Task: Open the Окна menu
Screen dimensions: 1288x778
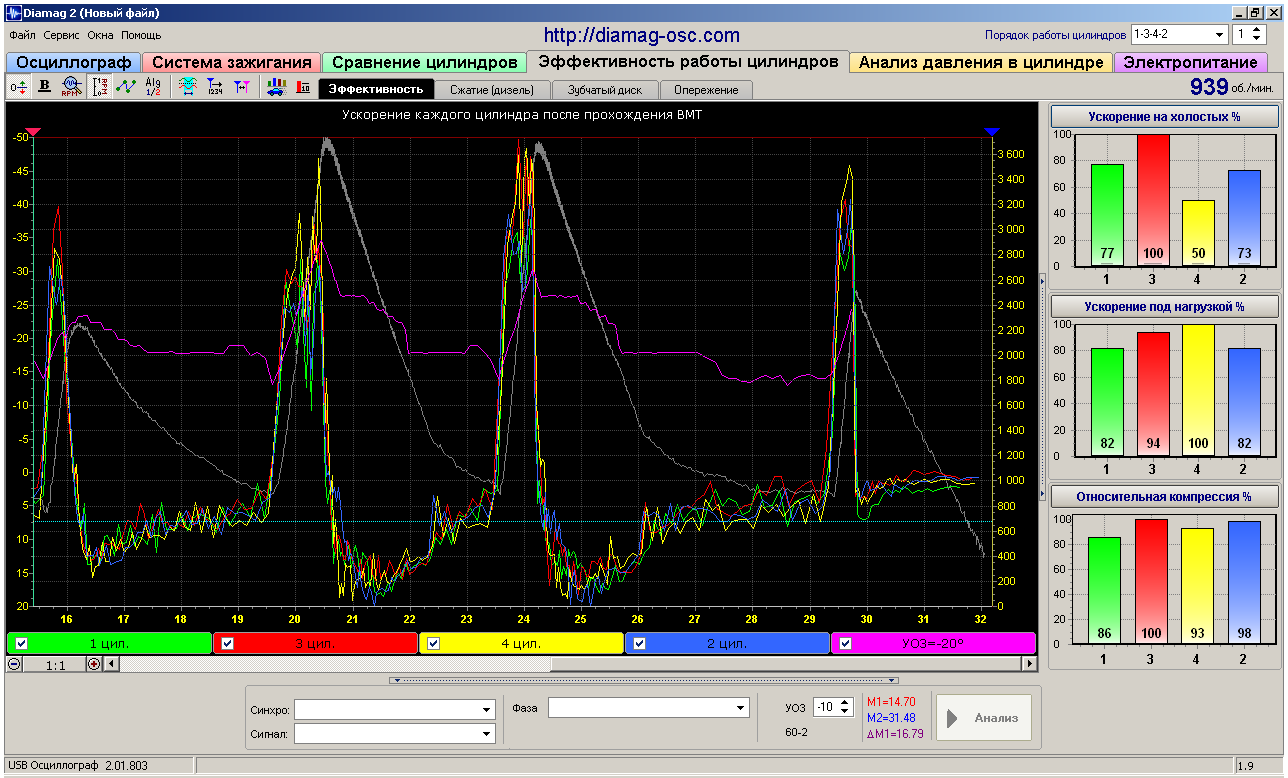Action: click(x=101, y=35)
